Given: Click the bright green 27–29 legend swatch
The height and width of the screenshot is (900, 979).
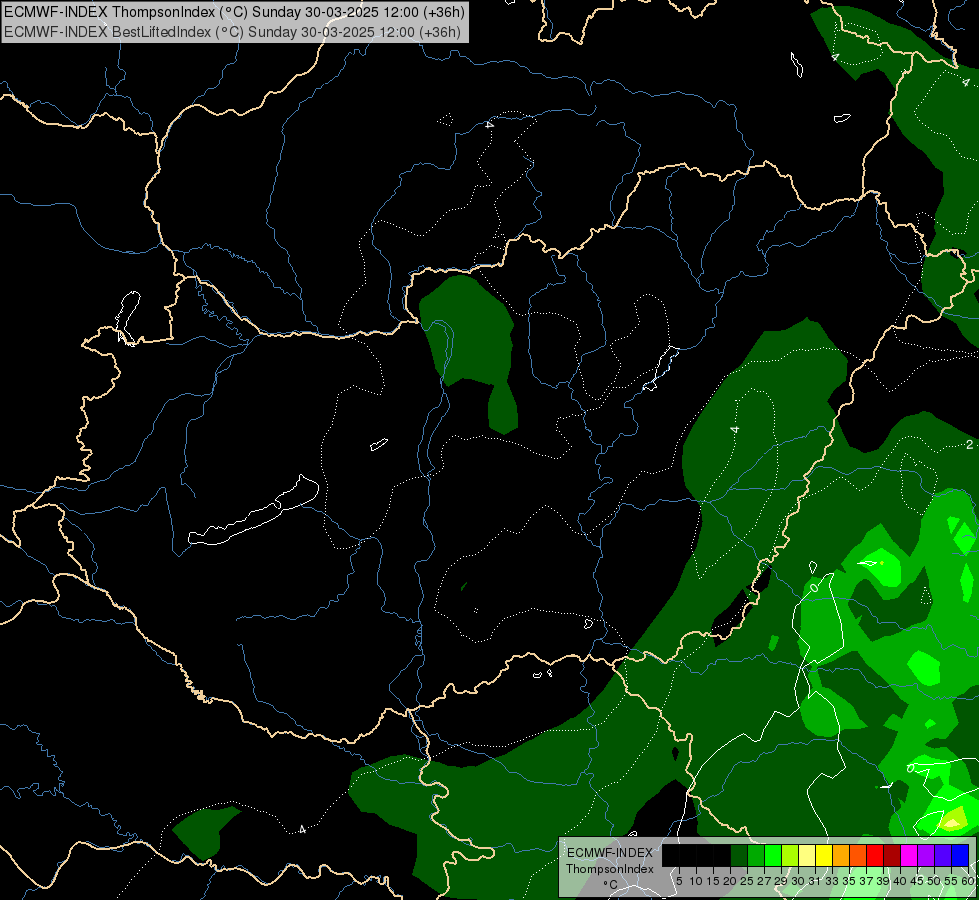Looking at the screenshot, I should point(773,855).
